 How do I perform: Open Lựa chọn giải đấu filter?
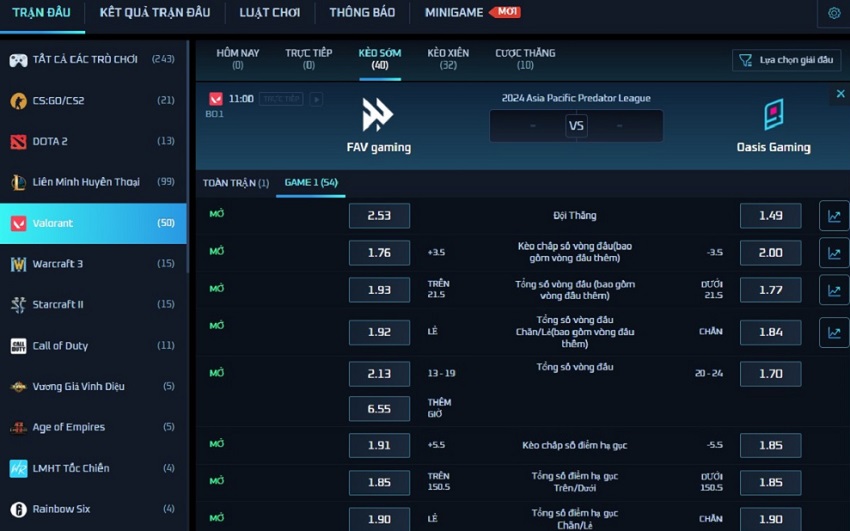pos(787,60)
